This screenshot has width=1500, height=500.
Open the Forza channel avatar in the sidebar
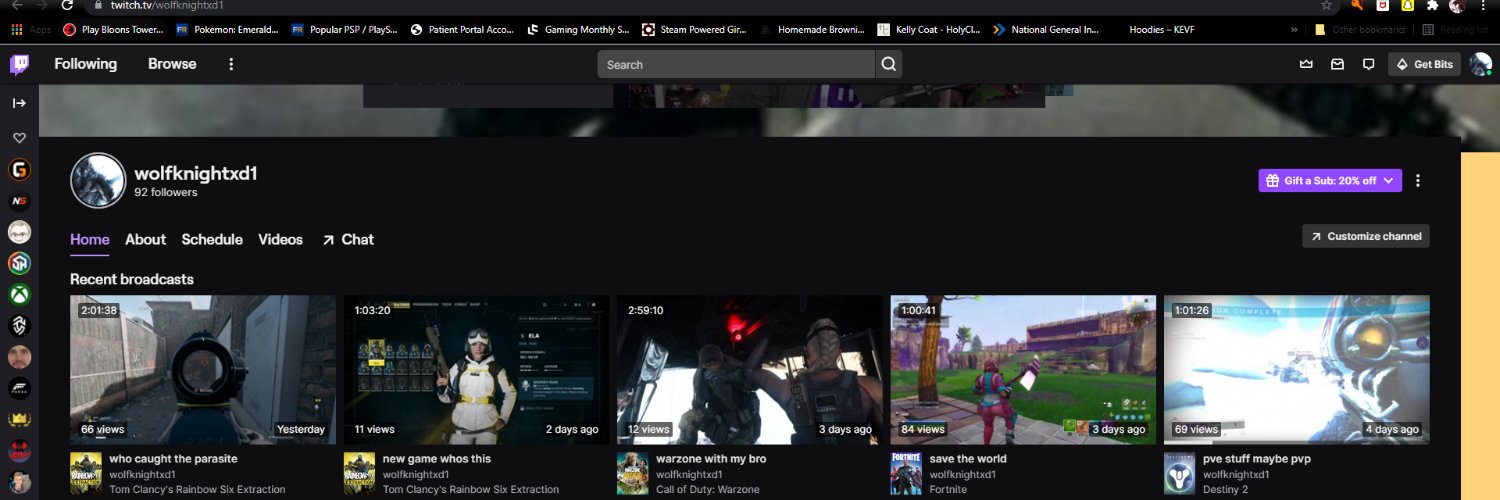[x=19, y=388]
